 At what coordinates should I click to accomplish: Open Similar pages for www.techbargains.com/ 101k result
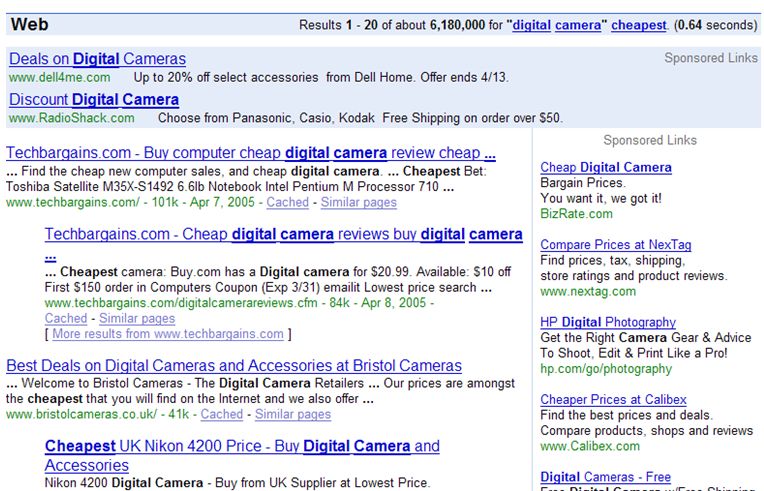coord(359,202)
